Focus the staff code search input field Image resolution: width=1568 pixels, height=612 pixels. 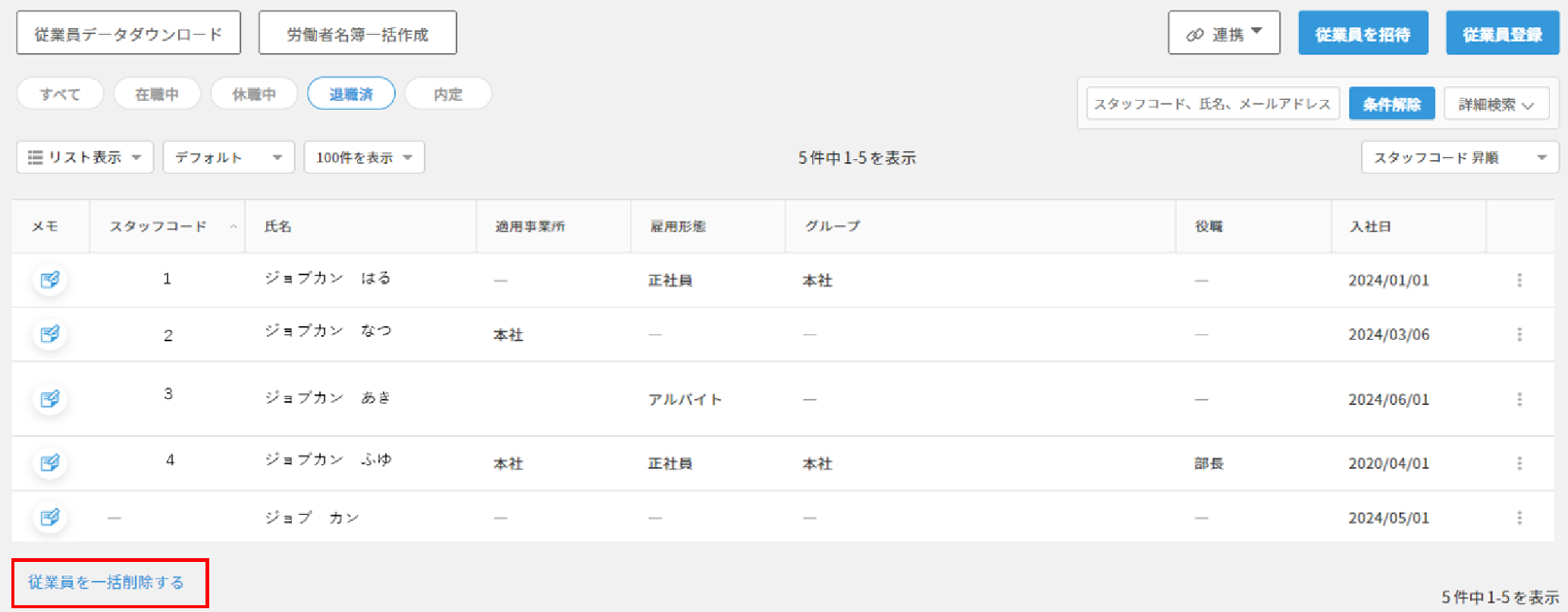click(1212, 104)
